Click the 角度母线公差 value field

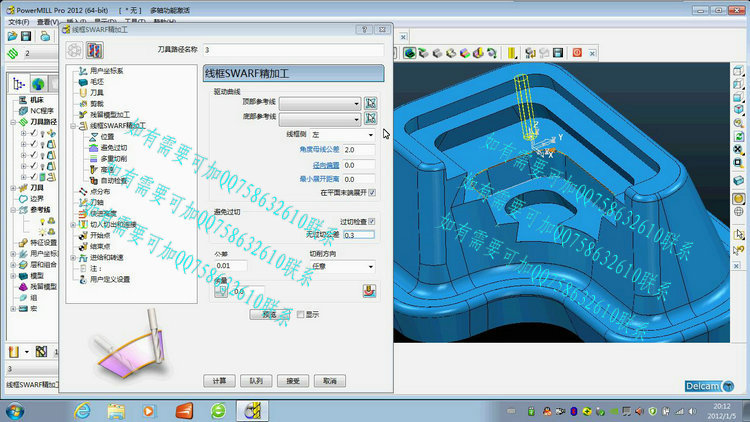[359, 150]
